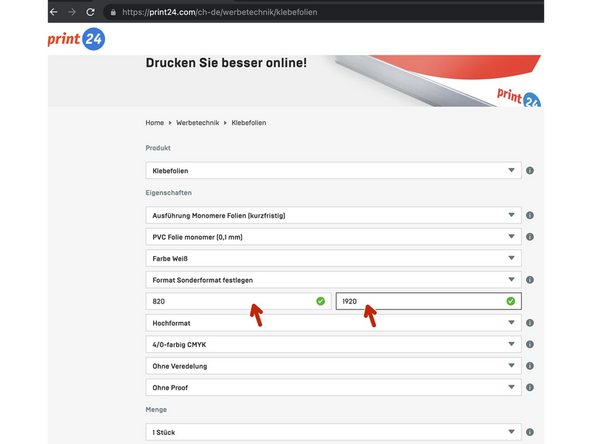Open the Format Sonderformat festlegen dropdown

click(x=333, y=280)
